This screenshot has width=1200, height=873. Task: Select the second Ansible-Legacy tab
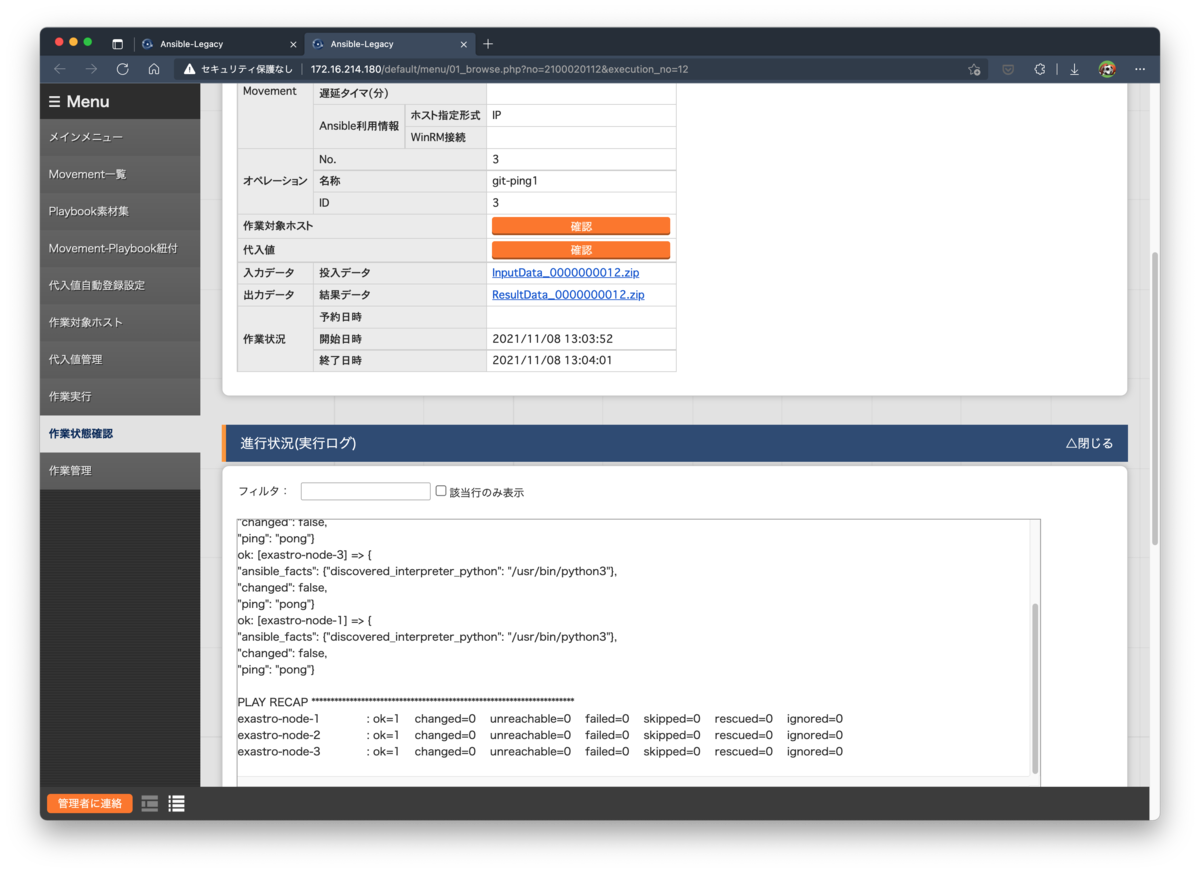click(x=389, y=44)
